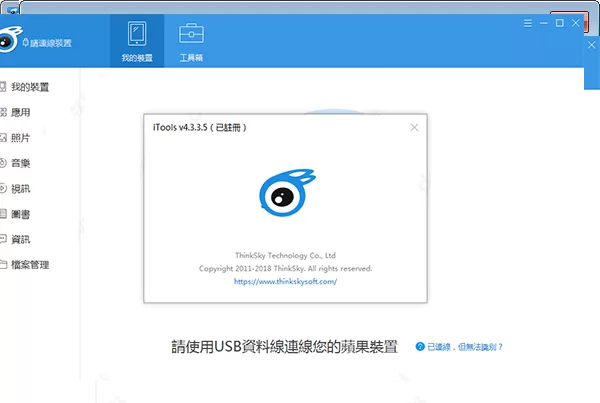Click the 請使用USB資料線連線 instruction text
Screen dimensions: 600x403
click(284, 347)
